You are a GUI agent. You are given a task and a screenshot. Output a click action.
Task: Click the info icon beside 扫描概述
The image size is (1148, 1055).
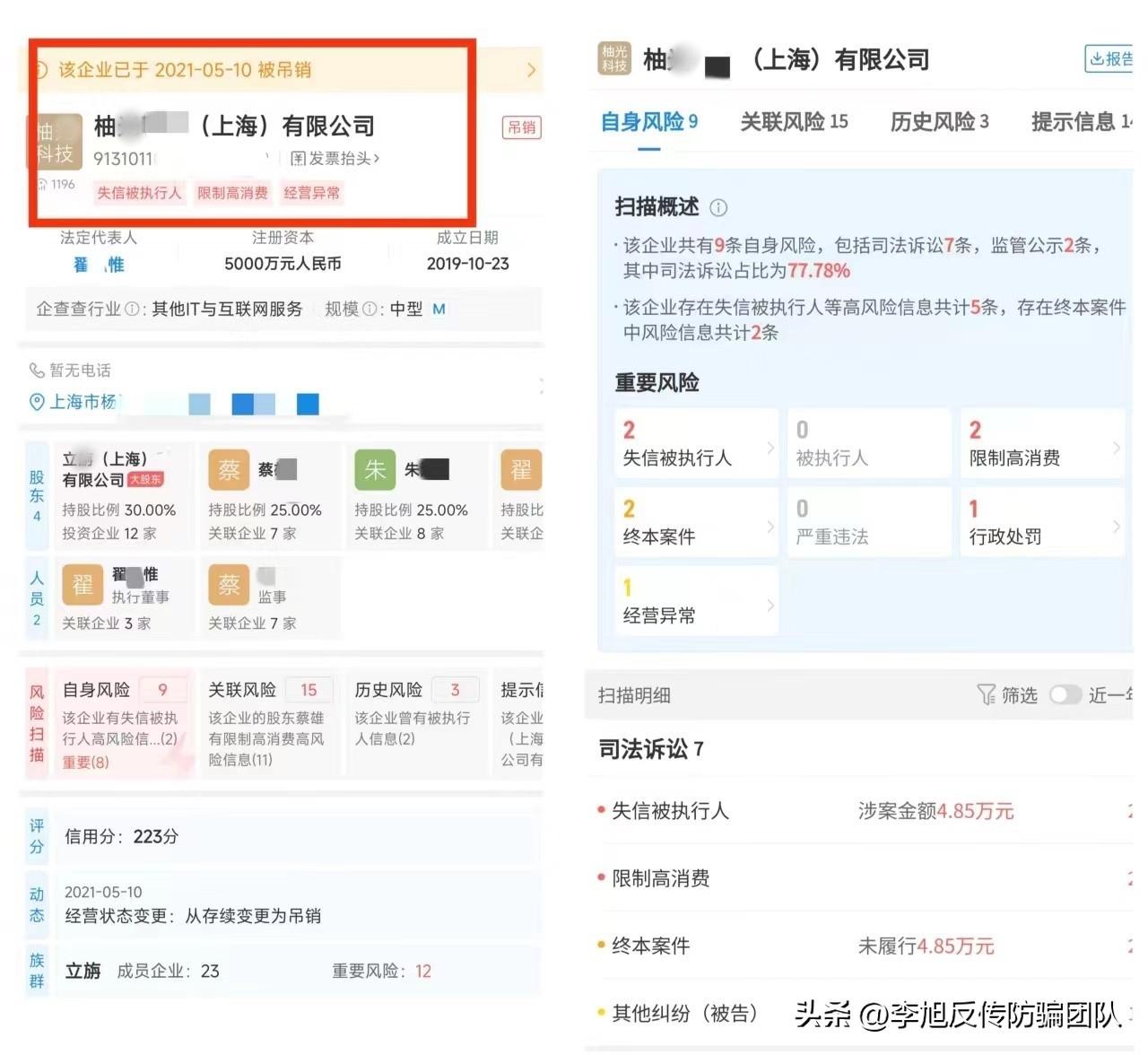point(718,208)
